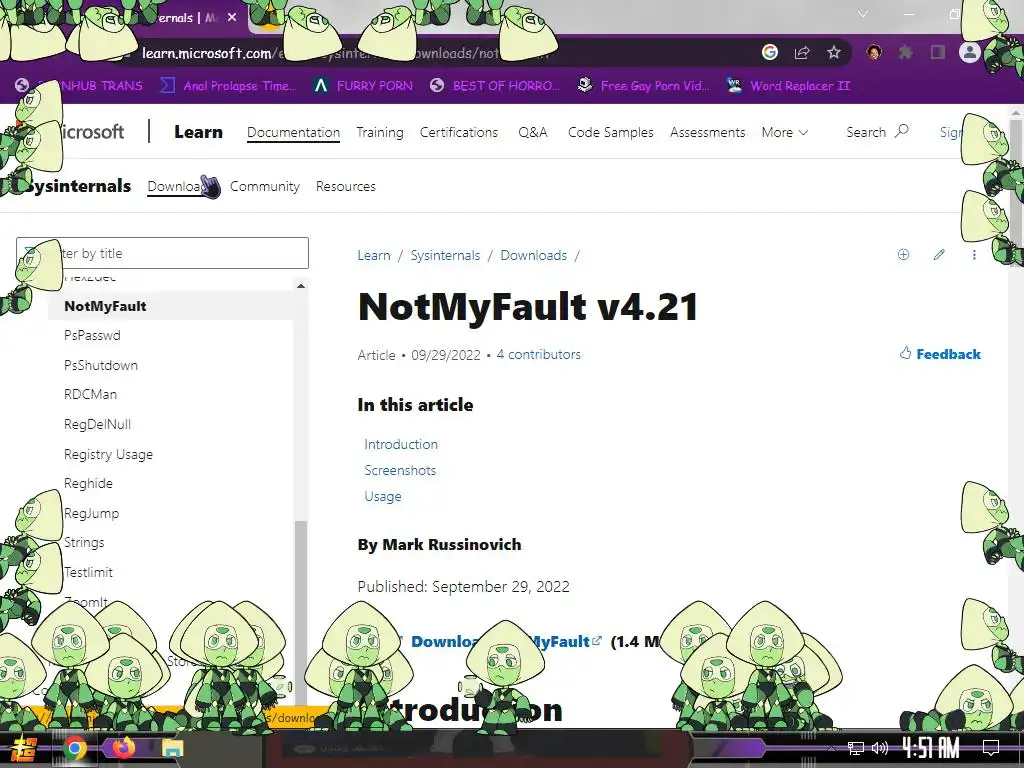1024x768 pixels.
Task: Open the Community tab under Sysinternals
Action: (264, 186)
